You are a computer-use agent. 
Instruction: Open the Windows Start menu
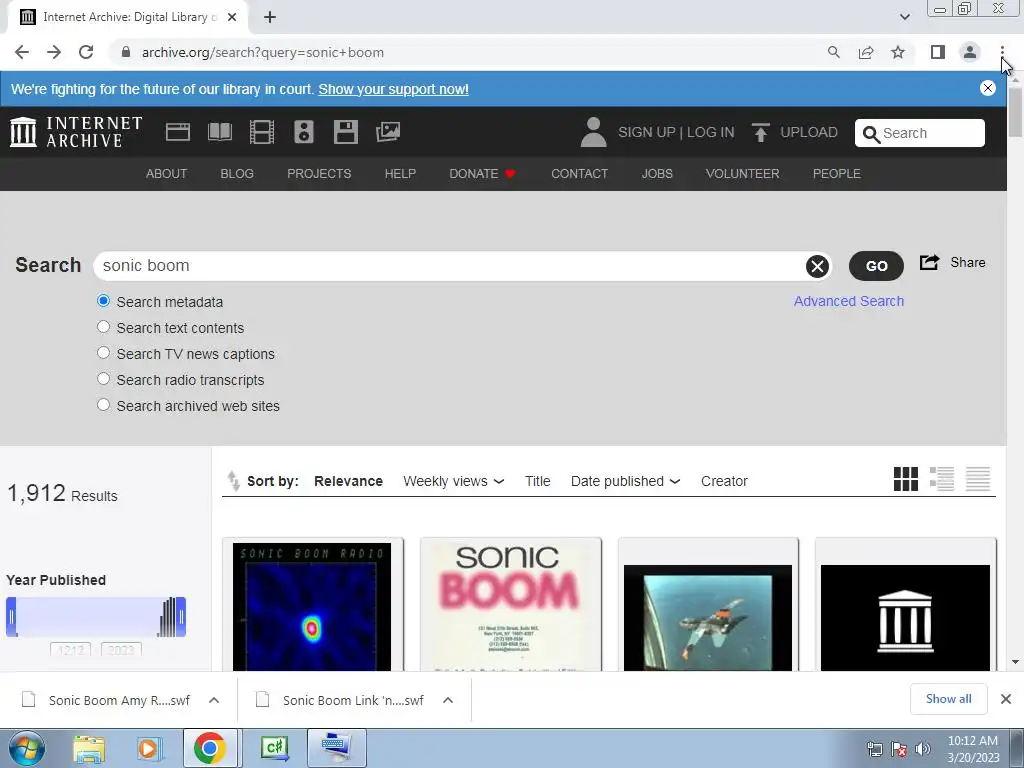[x=27, y=748]
